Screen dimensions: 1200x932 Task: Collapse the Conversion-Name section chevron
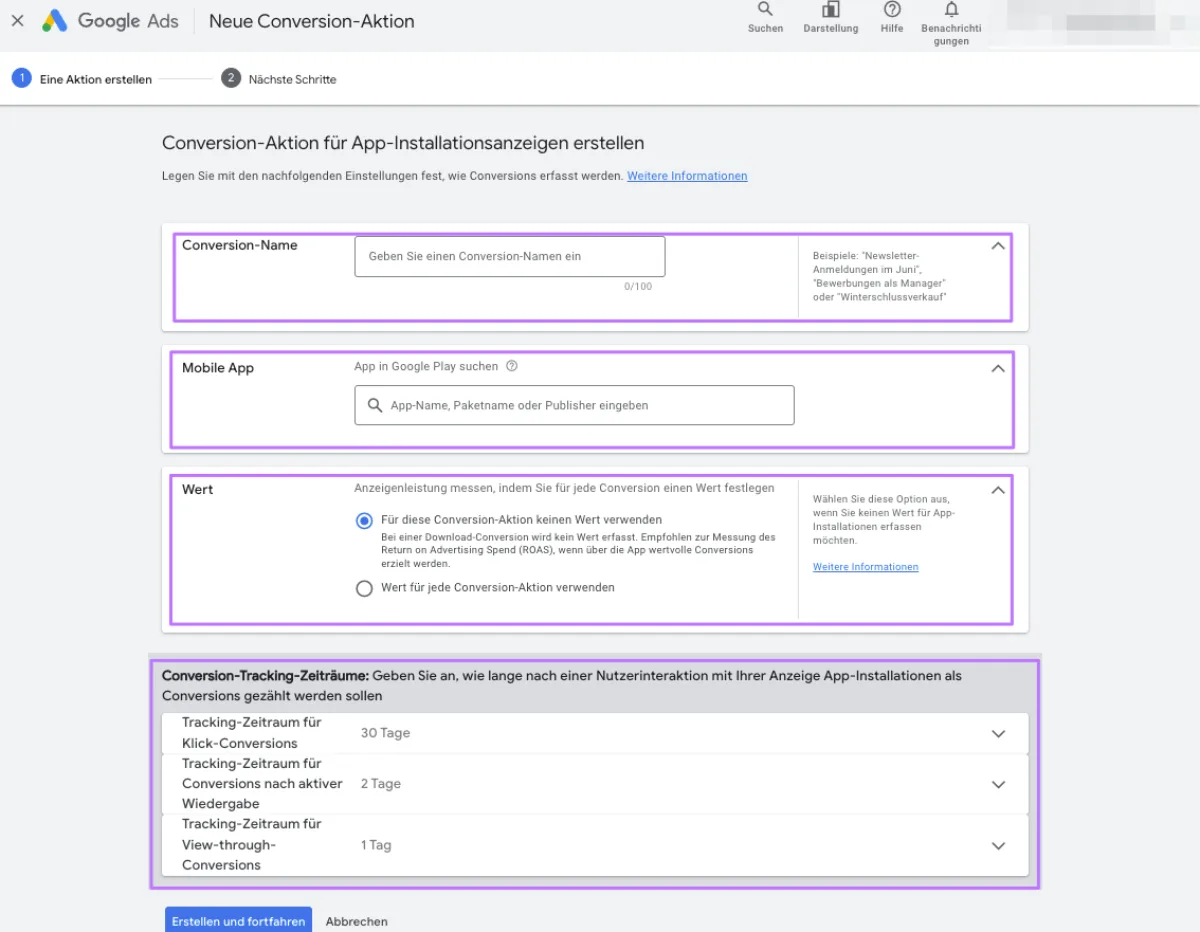pyautogui.click(x=997, y=245)
